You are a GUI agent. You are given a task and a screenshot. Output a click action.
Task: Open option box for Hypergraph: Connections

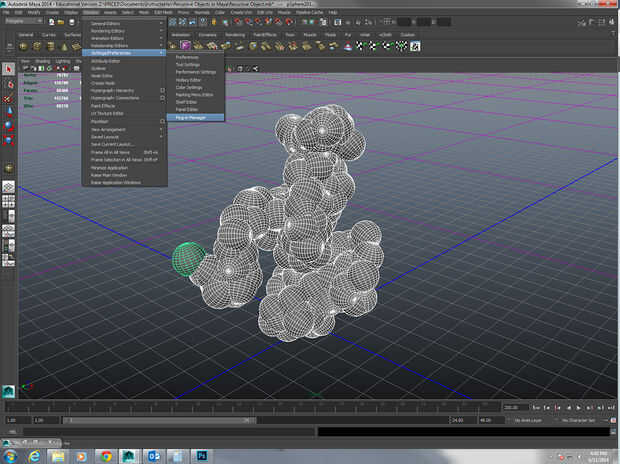click(x=162, y=97)
